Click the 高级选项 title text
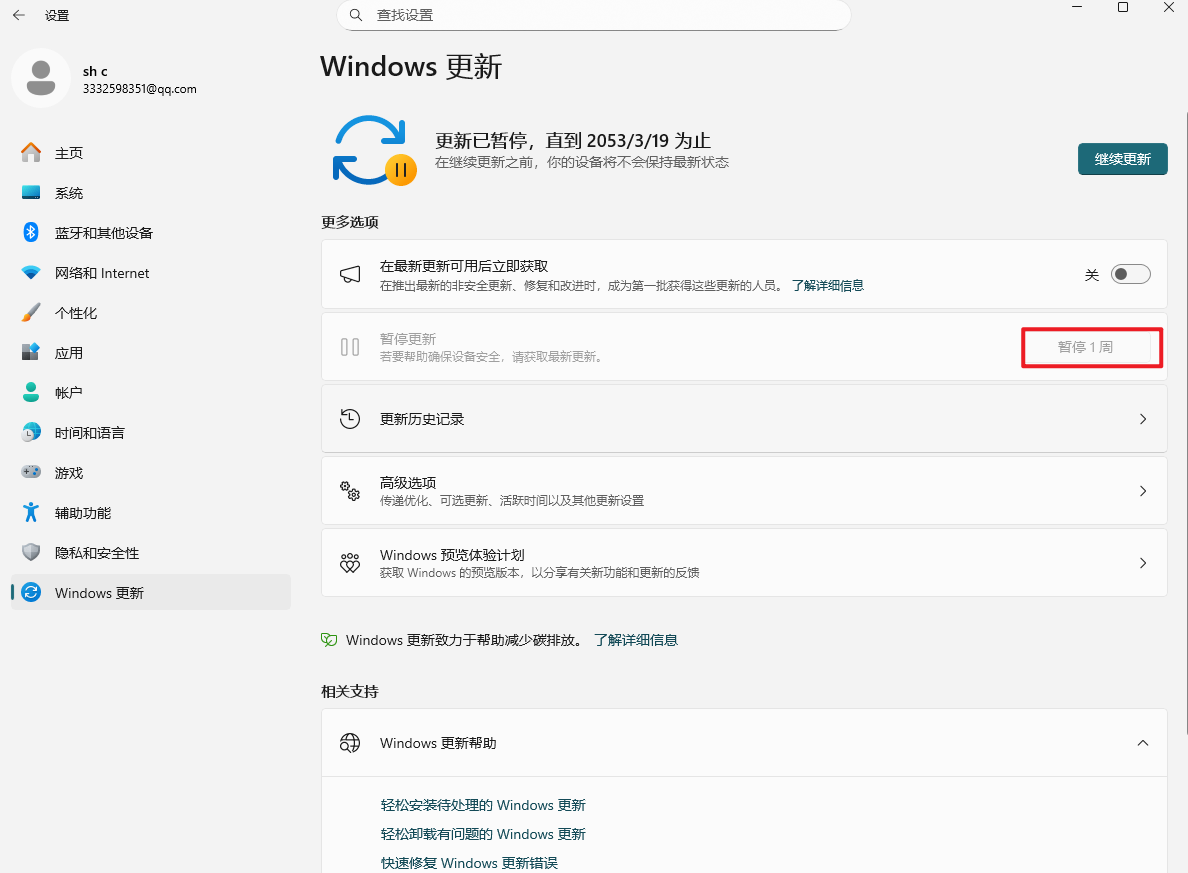Image resolution: width=1188 pixels, height=873 pixels. click(x=408, y=483)
